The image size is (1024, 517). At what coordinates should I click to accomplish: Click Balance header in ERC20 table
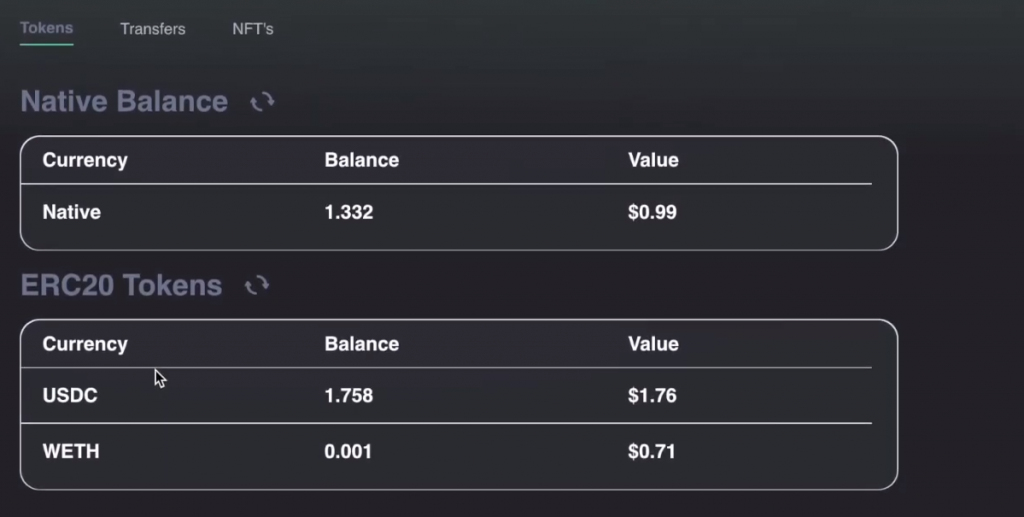coord(362,344)
